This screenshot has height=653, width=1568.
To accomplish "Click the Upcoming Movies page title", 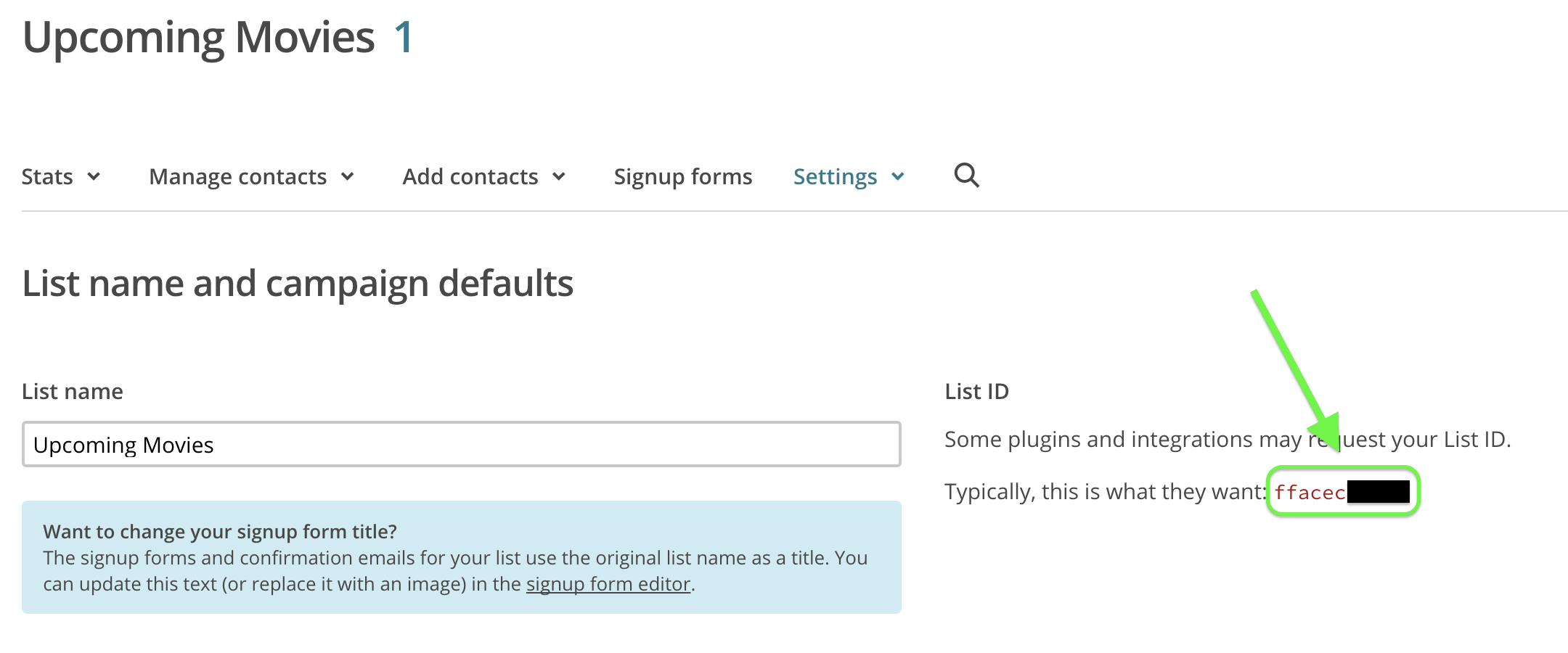I will coord(199,38).
